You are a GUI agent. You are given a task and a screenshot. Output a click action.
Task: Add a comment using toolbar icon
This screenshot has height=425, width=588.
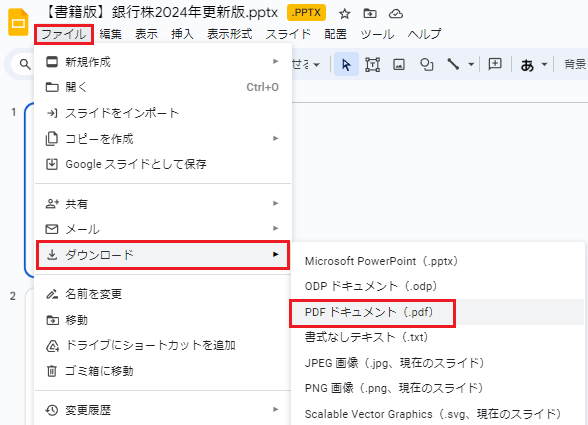click(495, 64)
